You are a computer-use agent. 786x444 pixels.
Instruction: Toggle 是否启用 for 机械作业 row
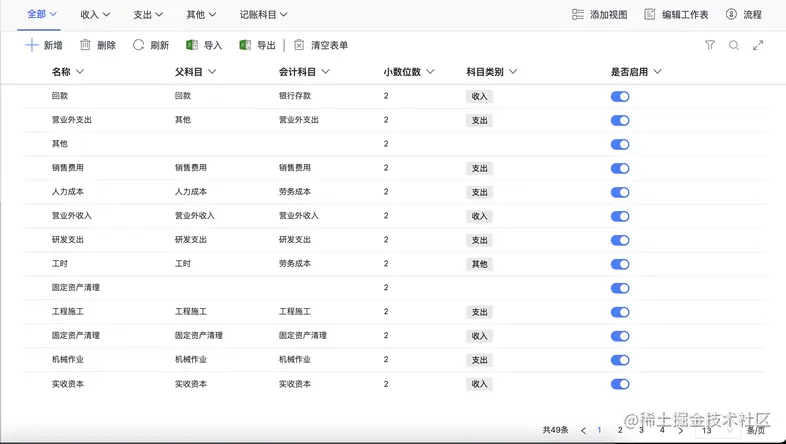620,360
